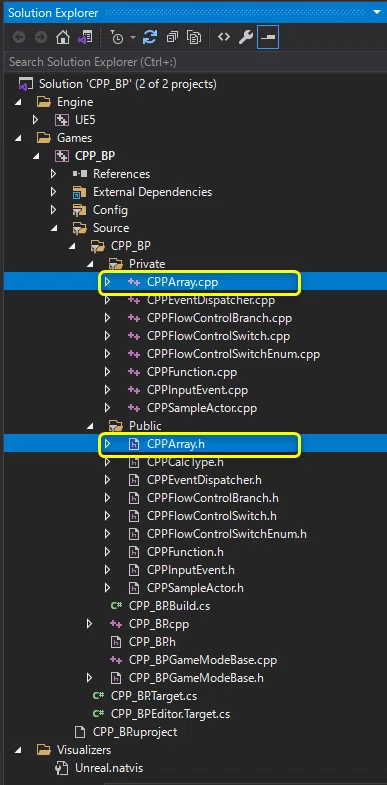The height and width of the screenshot is (785, 387).
Task: Collapse the Visualizers folder
Action: (x=18, y=750)
